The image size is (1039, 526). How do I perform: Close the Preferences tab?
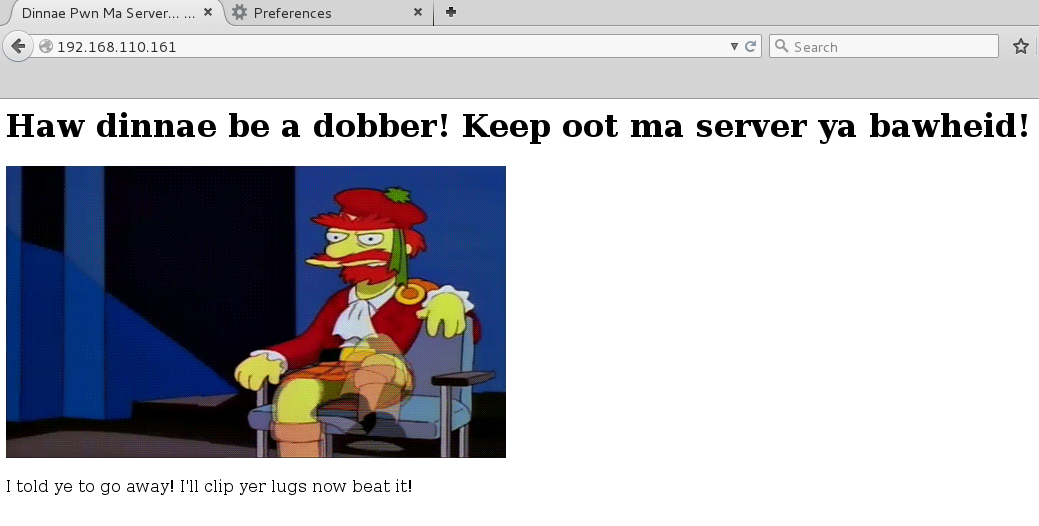point(418,13)
